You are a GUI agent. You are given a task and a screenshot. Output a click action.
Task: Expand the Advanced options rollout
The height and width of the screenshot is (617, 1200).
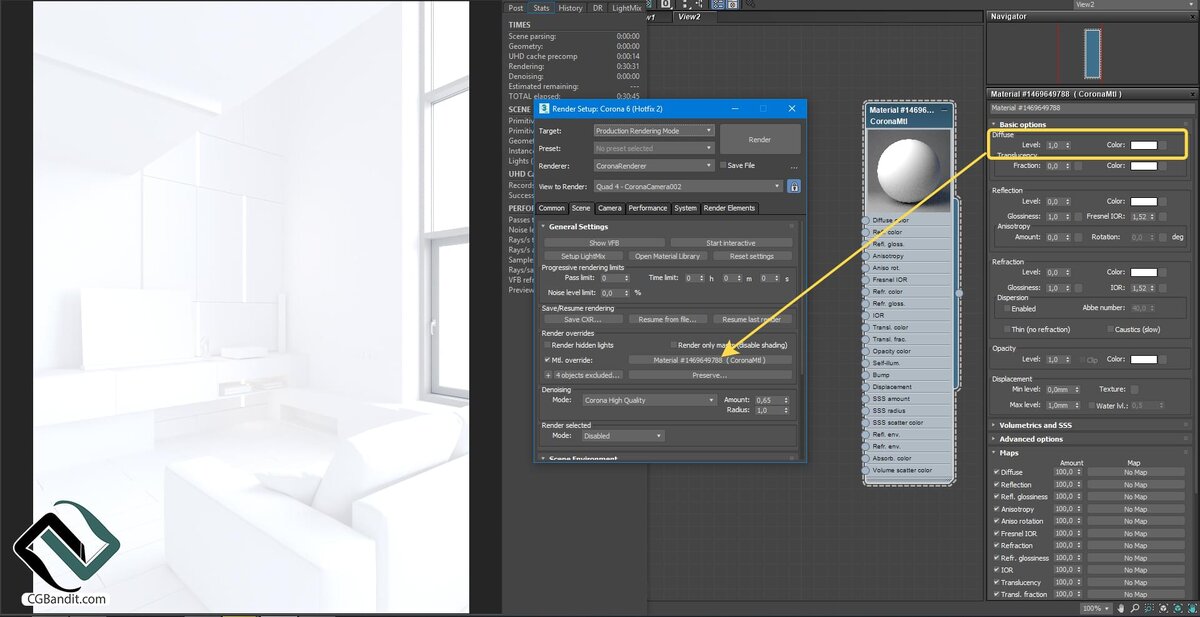coord(1030,439)
